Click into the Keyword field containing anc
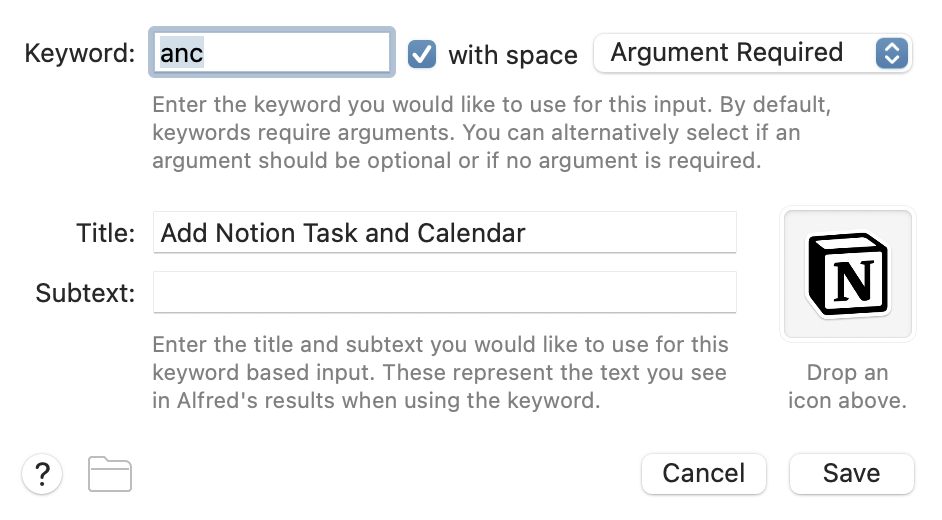 click(x=272, y=52)
